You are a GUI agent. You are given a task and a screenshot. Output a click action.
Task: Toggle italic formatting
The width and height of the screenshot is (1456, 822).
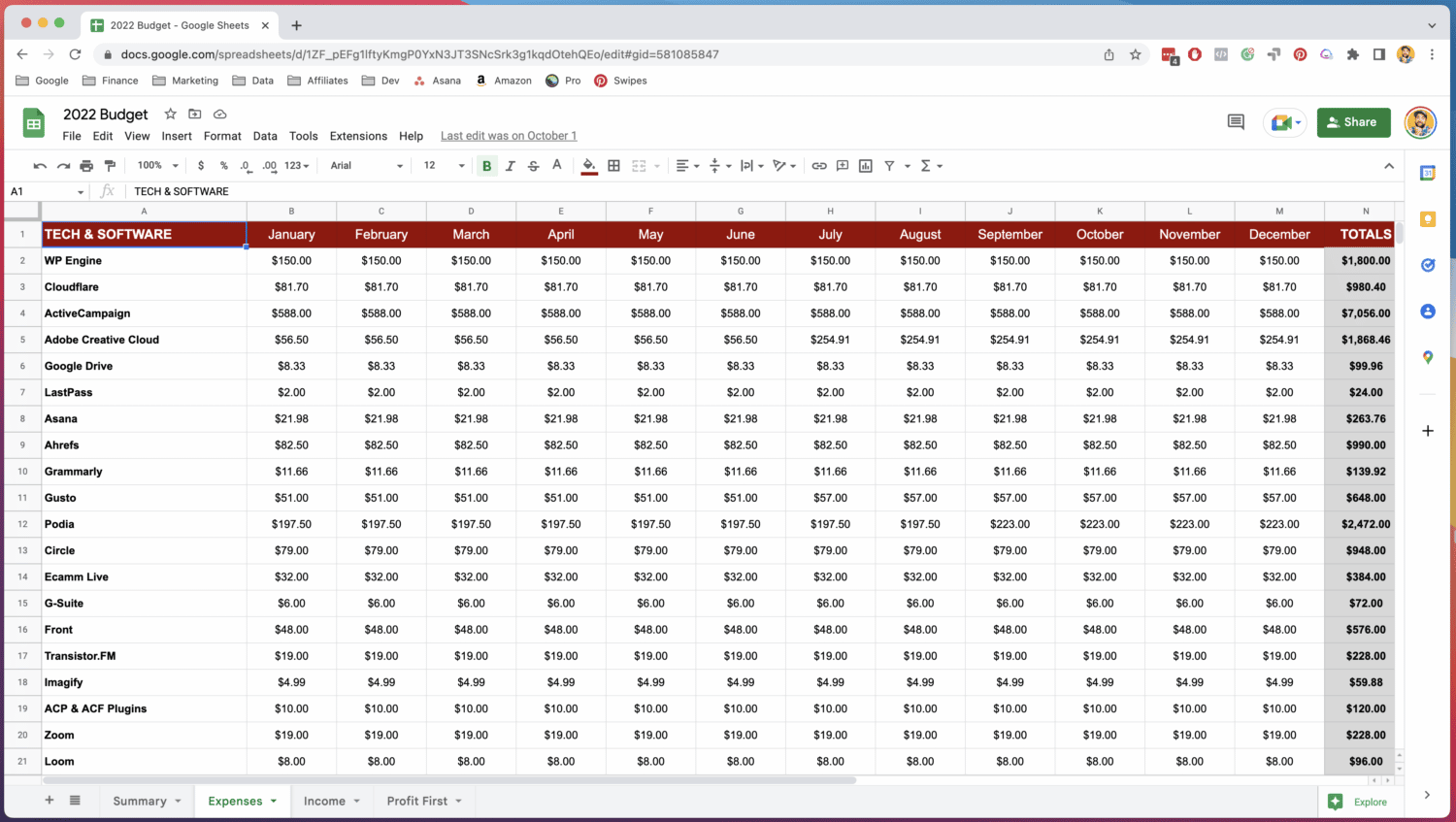(510, 166)
